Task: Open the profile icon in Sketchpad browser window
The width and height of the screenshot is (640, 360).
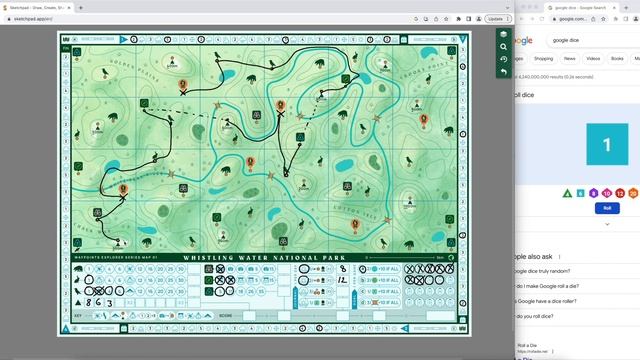Action: (479, 19)
